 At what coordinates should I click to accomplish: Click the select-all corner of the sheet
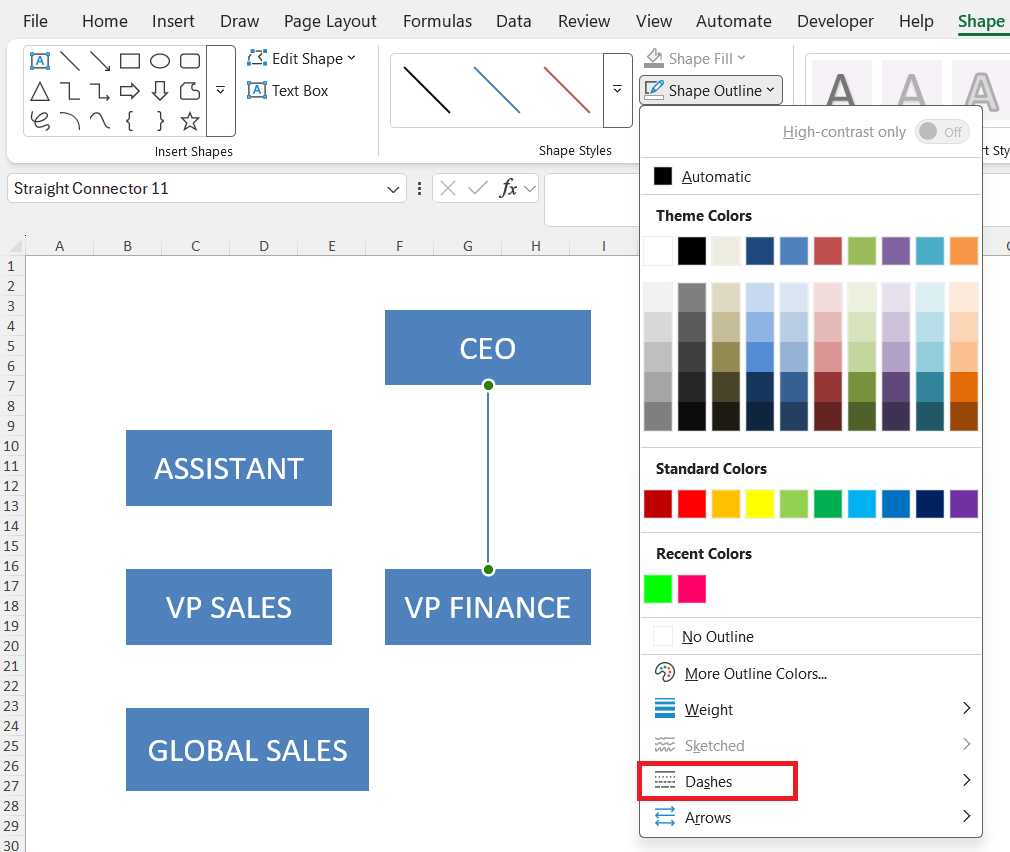coord(15,245)
